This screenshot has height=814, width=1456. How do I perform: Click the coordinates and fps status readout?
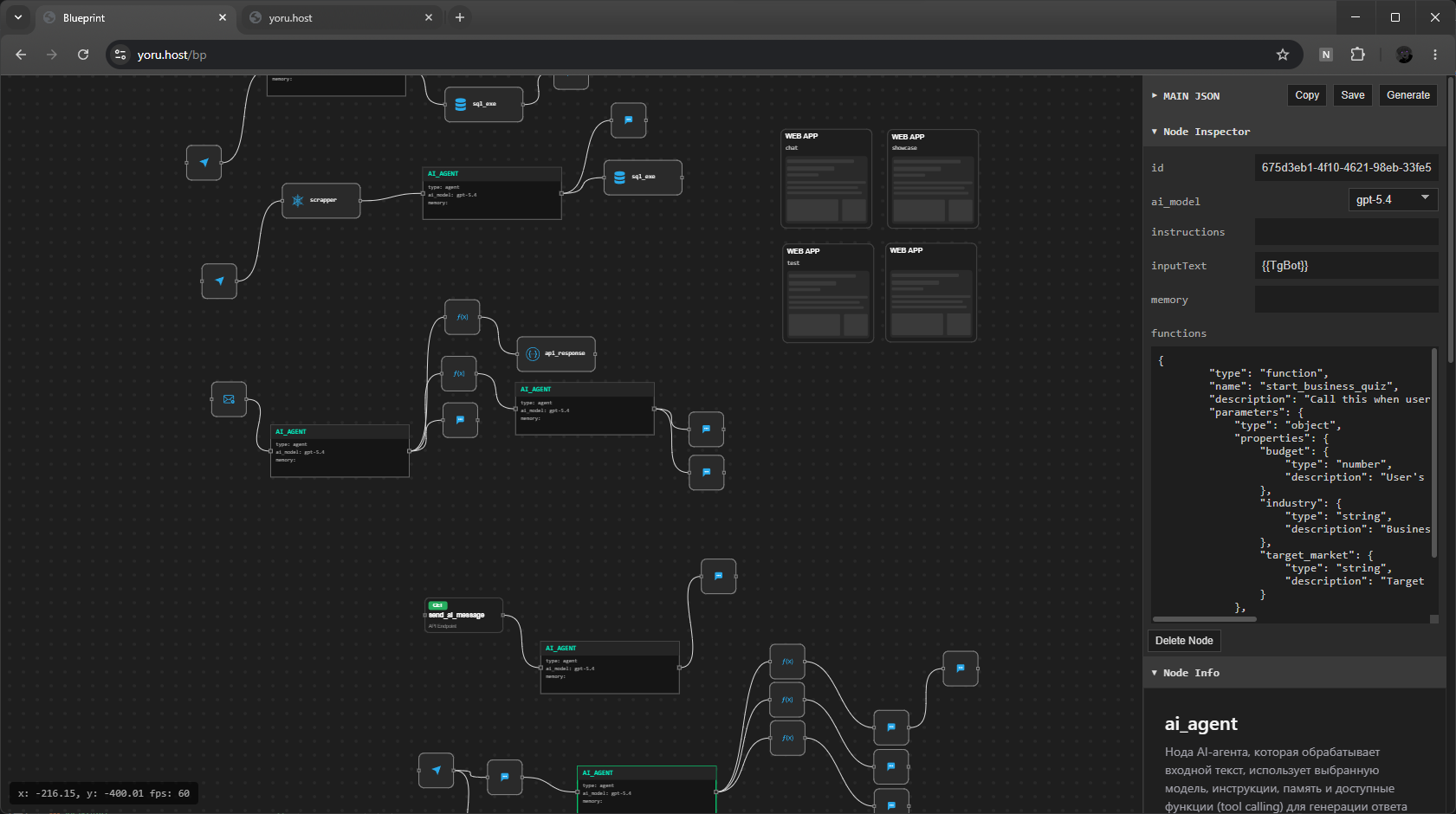104,793
